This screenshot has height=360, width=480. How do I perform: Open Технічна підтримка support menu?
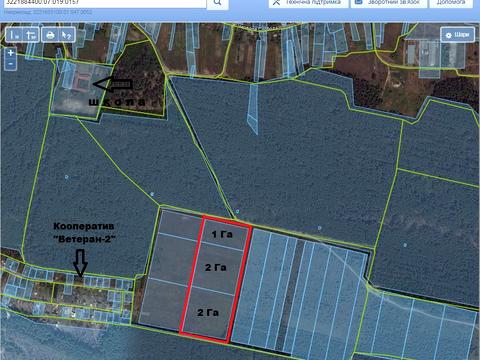pyautogui.click(x=308, y=3)
